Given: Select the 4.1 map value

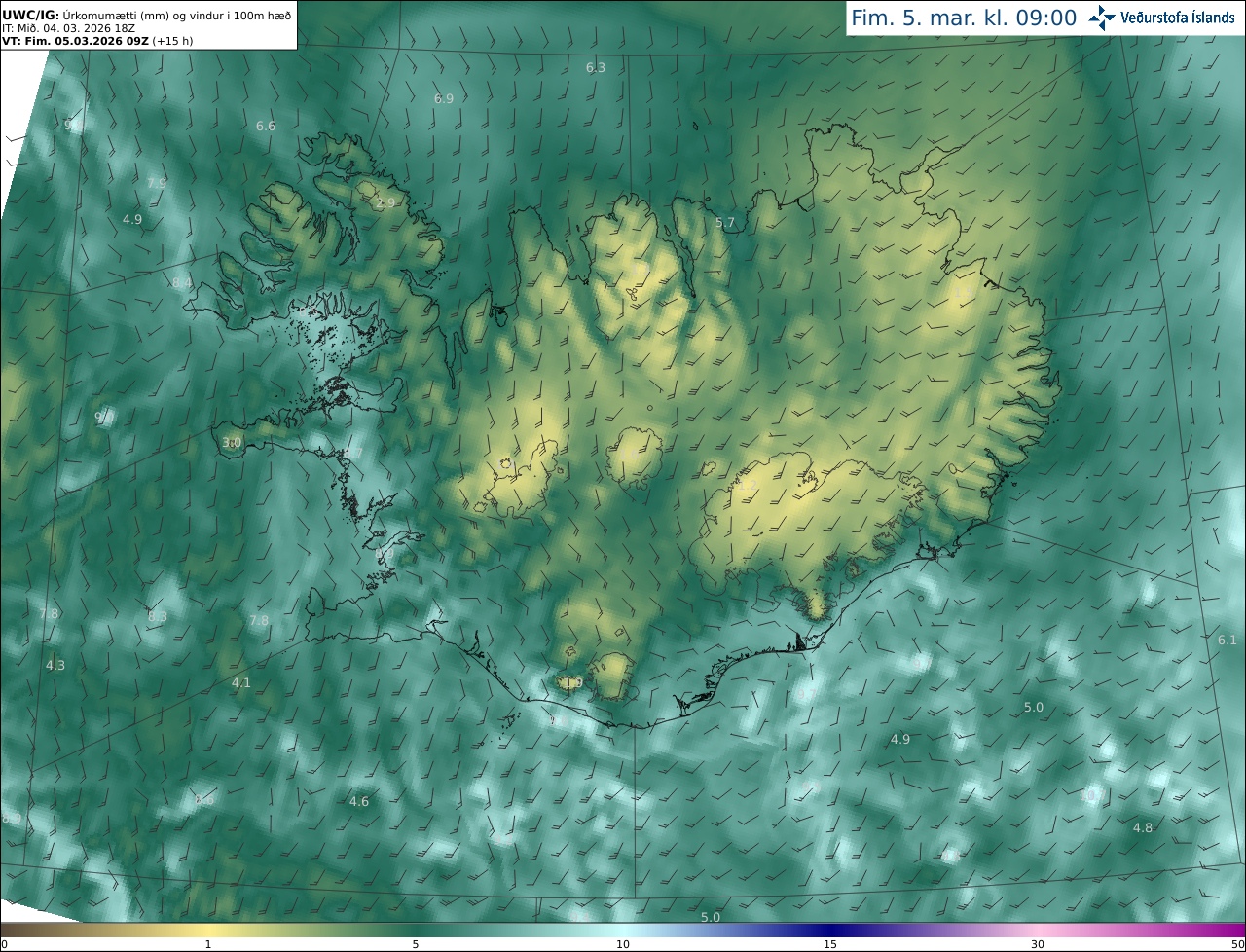Looking at the screenshot, I should tap(240, 682).
